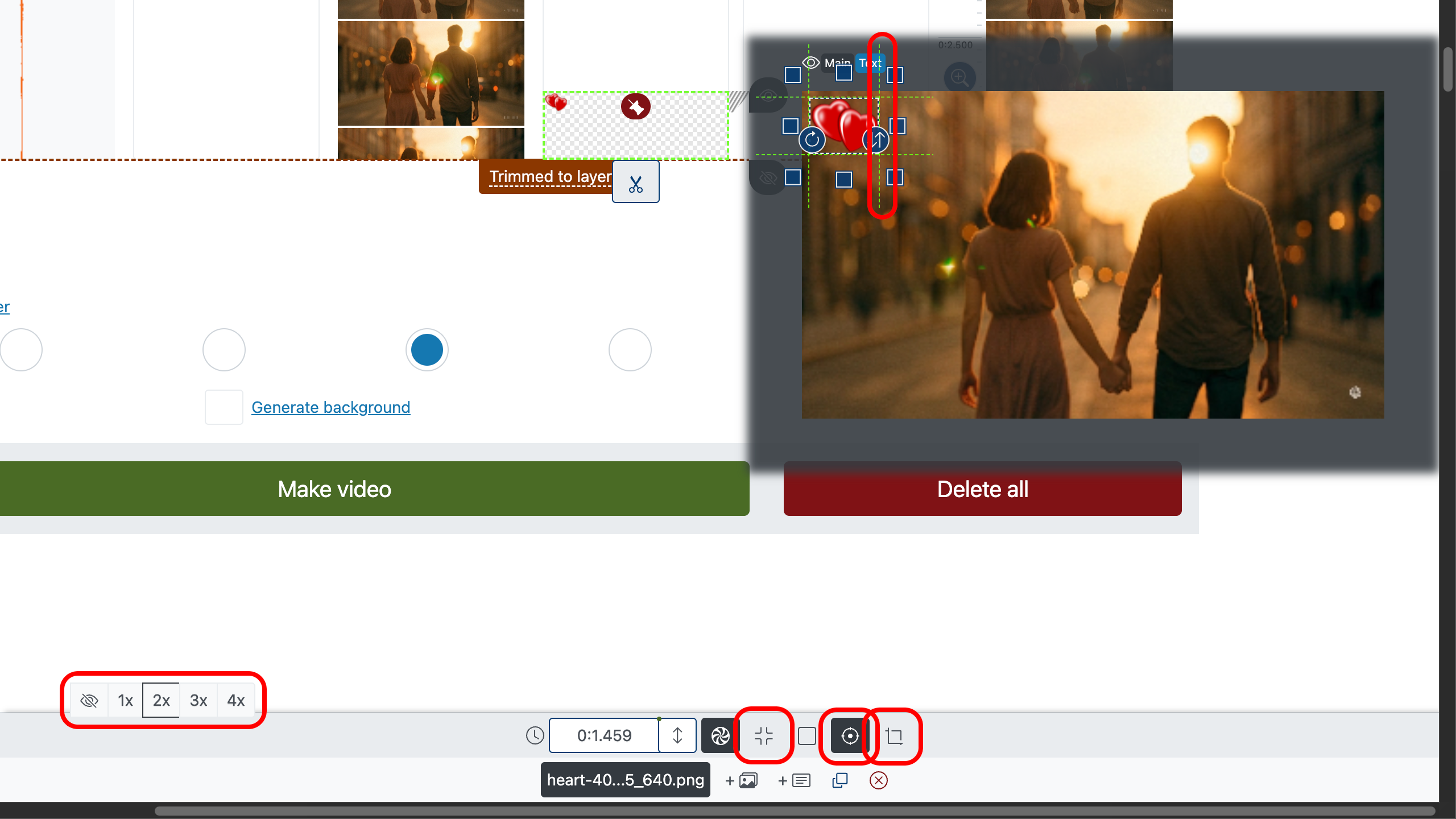Click the red delete circle icon
The height and width of the screenshot is (819, 1456).
coord(878,780)
